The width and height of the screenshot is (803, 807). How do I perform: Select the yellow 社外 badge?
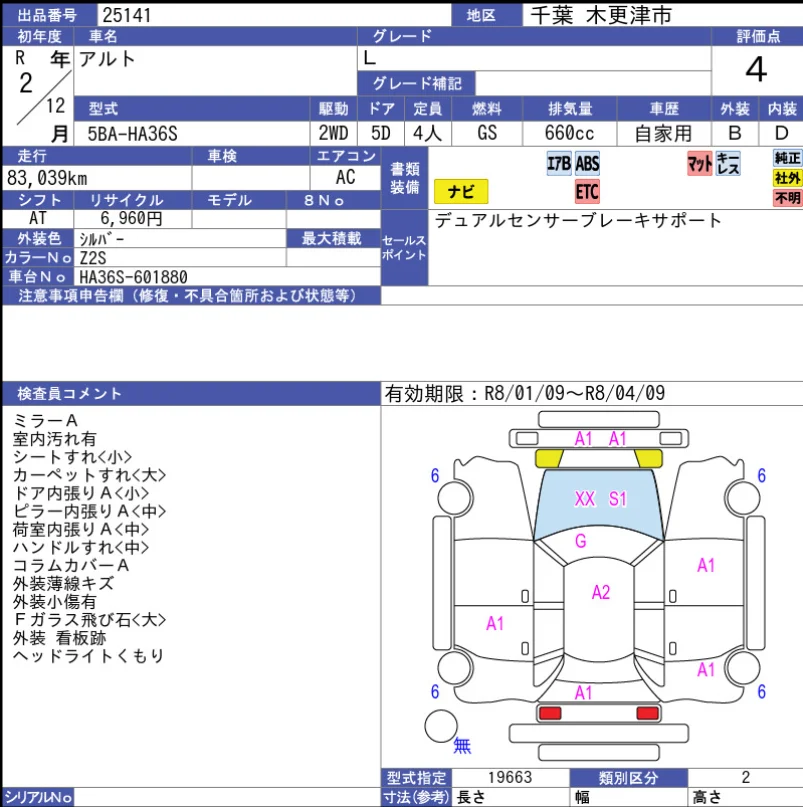tap(788, 178)
